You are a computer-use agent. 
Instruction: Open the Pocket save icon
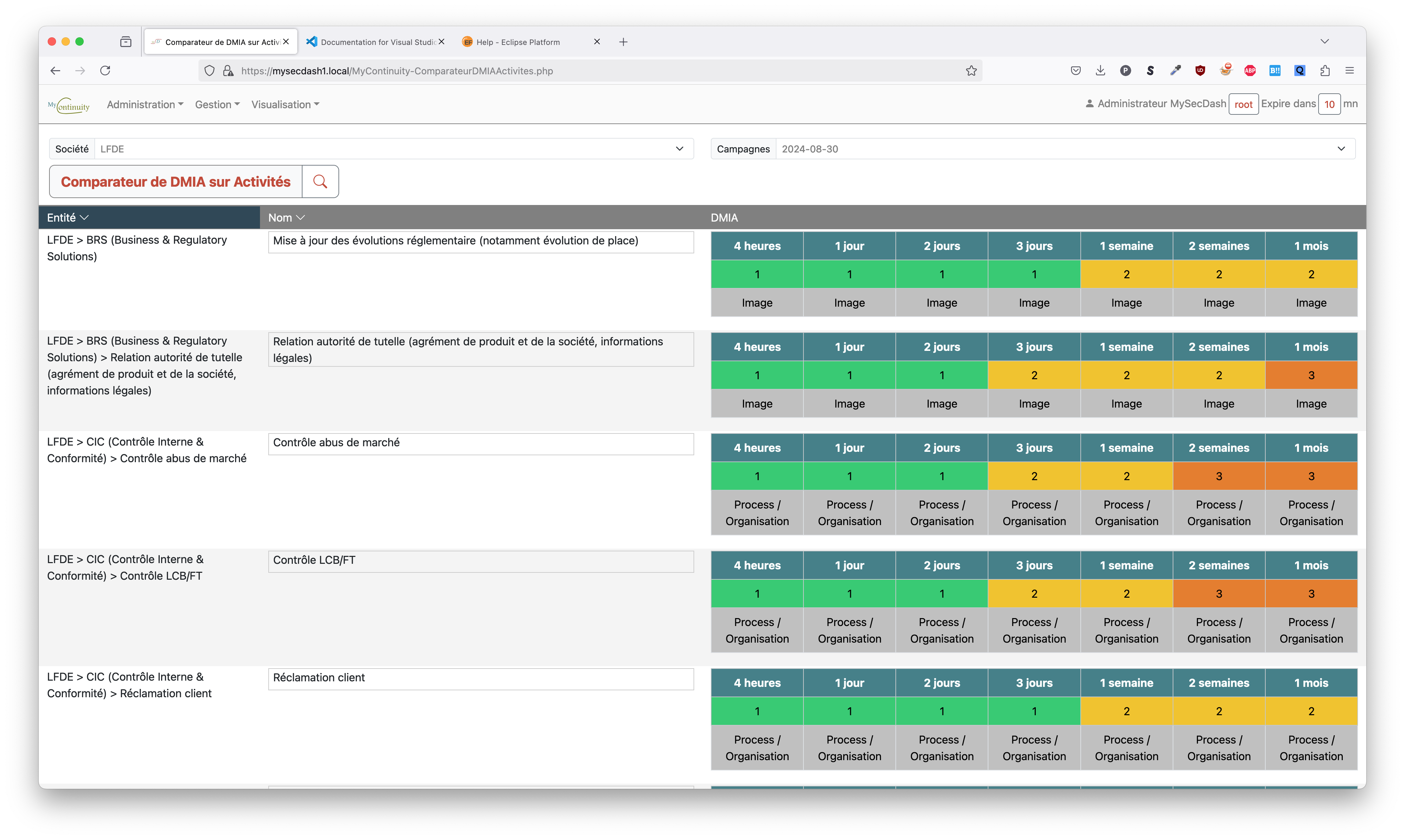[1076, 71]
